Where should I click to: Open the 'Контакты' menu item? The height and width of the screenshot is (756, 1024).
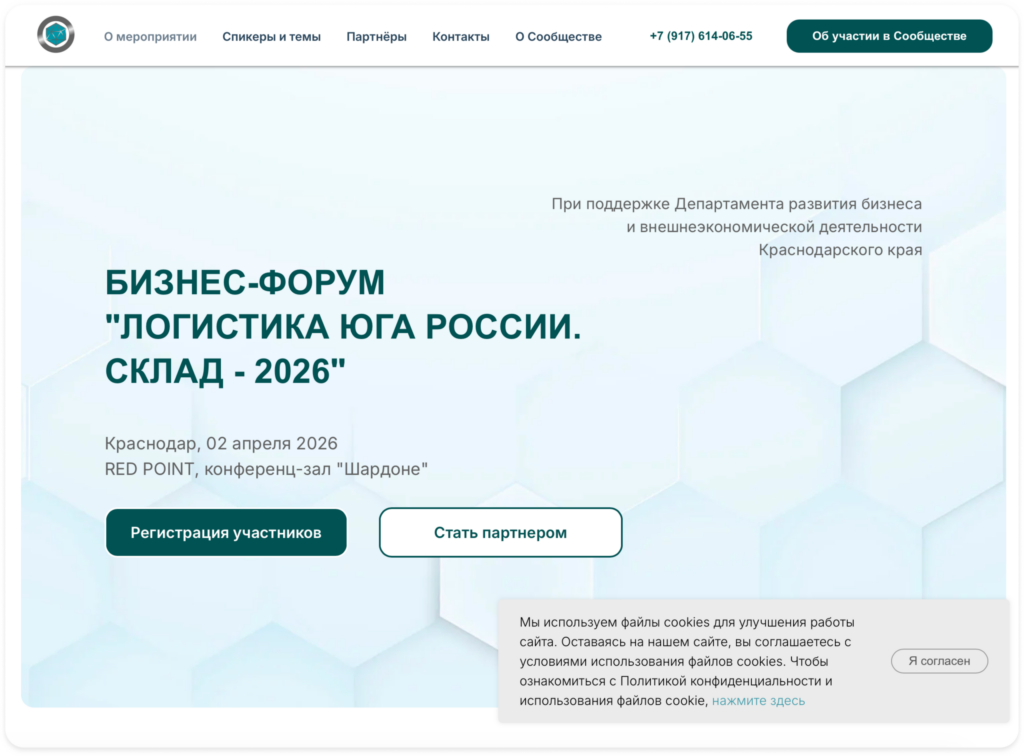pyautogui.click(x=461, y=37)
